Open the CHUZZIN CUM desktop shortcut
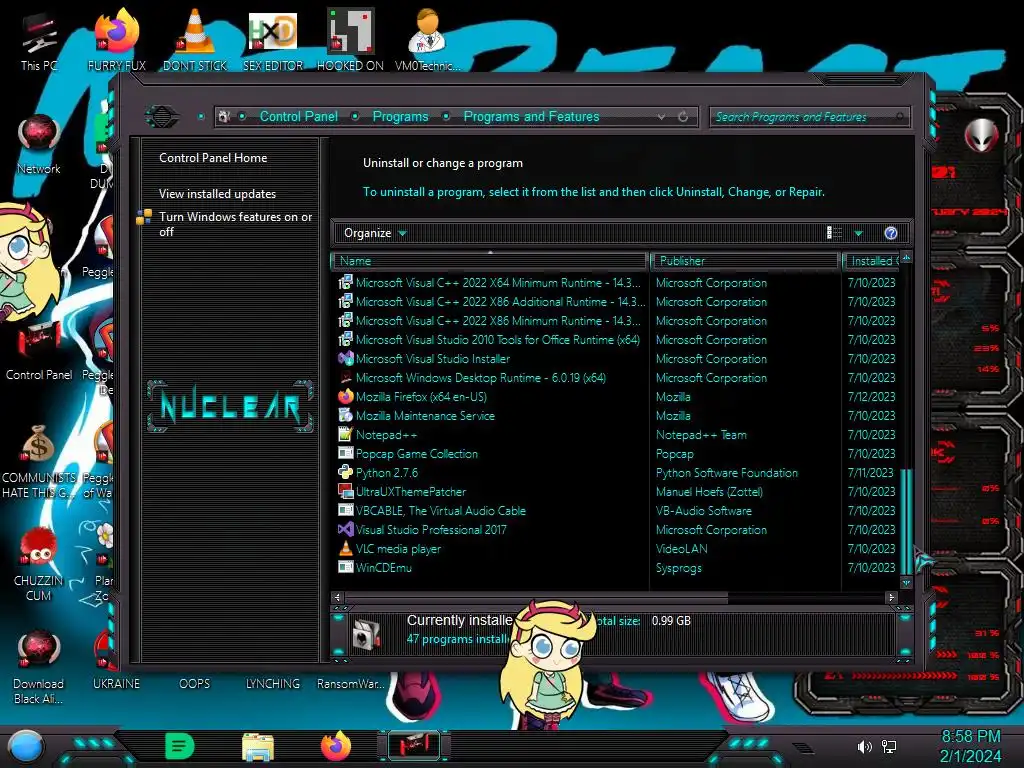 39,564
